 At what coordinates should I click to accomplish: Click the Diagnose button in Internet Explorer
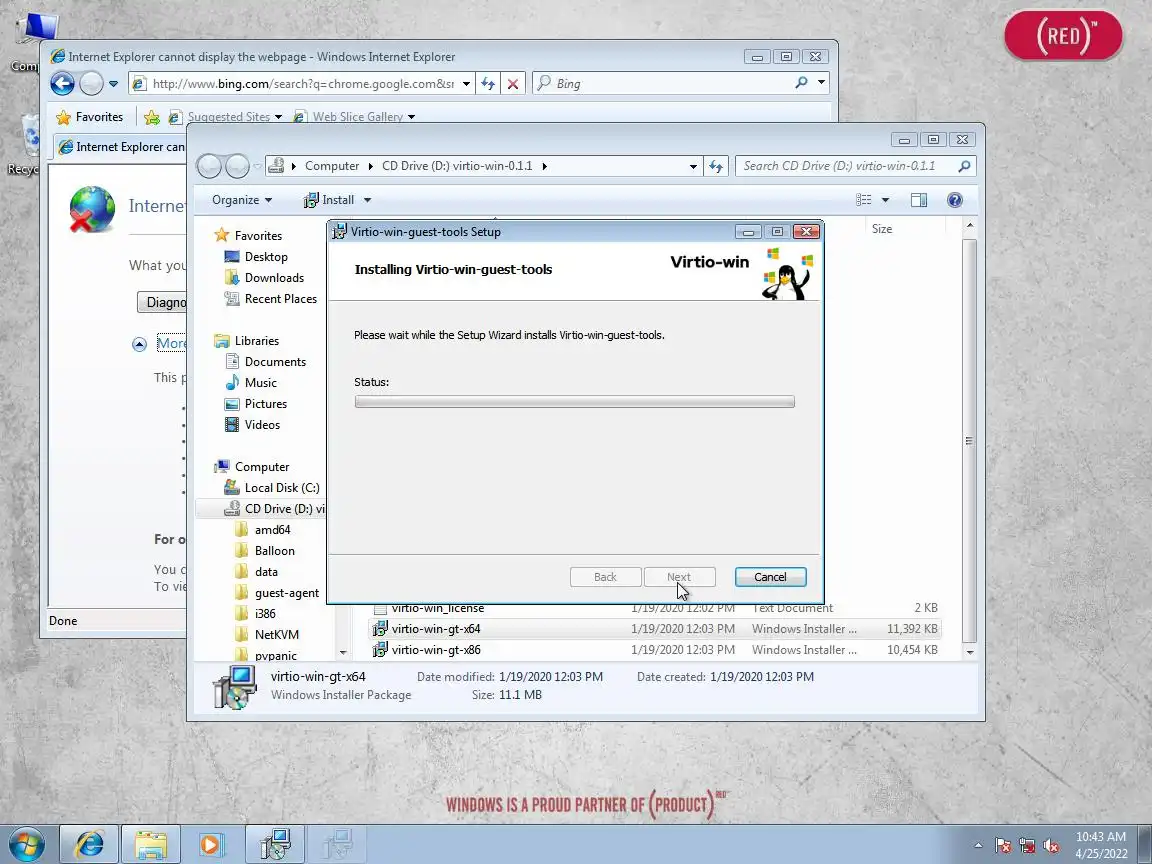(162, 302)
